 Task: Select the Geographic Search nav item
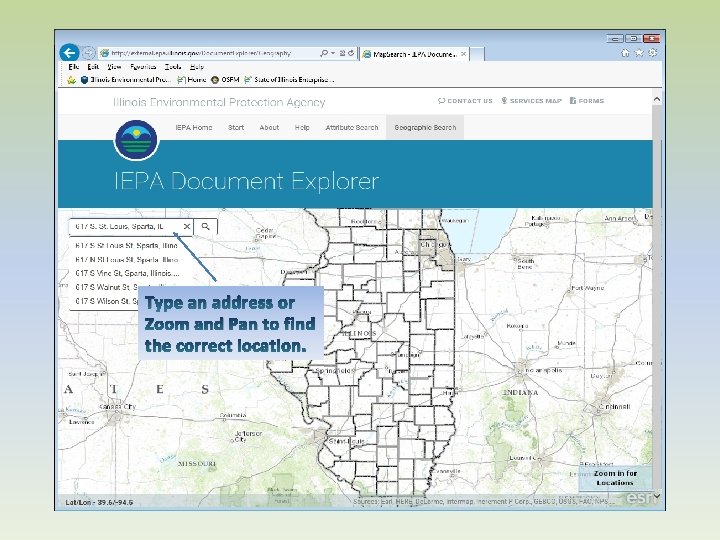(425, 128)
